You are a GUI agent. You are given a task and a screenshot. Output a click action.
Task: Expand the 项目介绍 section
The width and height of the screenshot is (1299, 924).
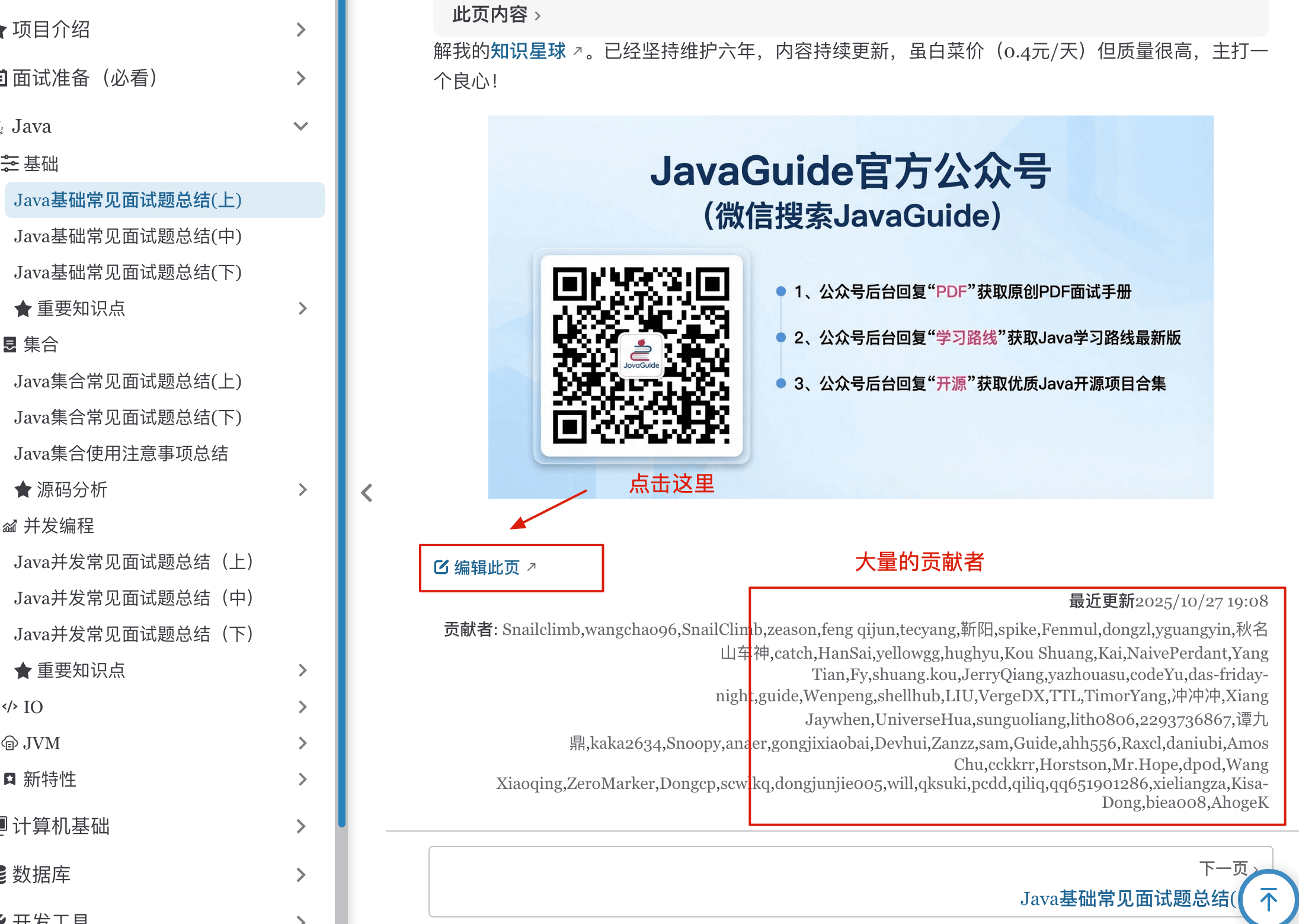tap(301, 30)
